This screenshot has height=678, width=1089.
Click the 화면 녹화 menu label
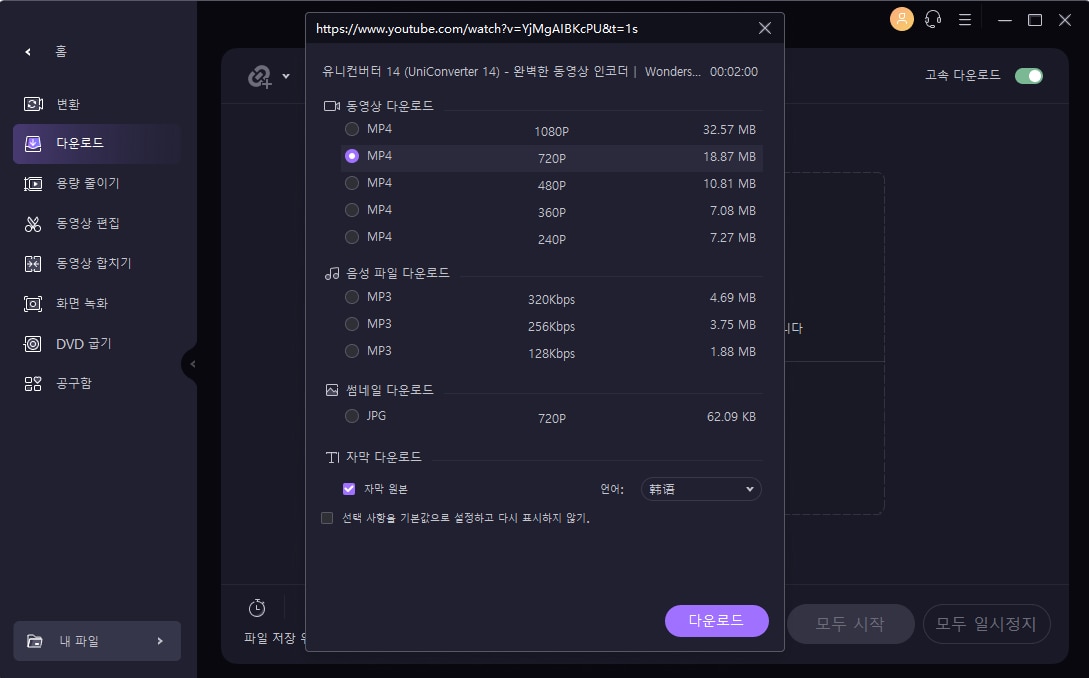point(82,304)
